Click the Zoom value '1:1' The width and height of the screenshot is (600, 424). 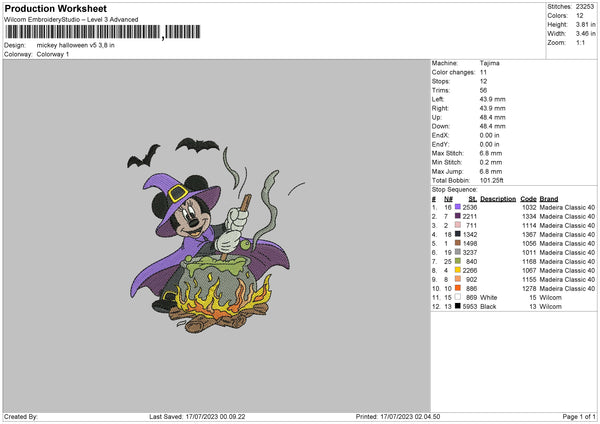tap(580, 42)
